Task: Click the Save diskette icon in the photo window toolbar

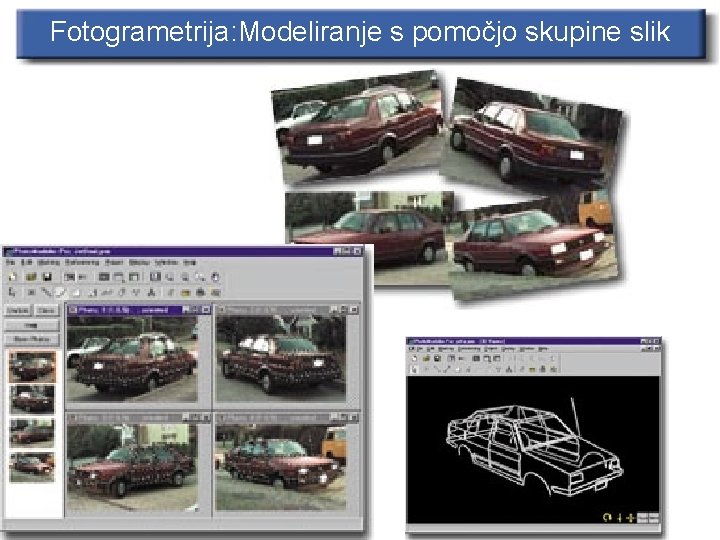Action: coord(47,277)
